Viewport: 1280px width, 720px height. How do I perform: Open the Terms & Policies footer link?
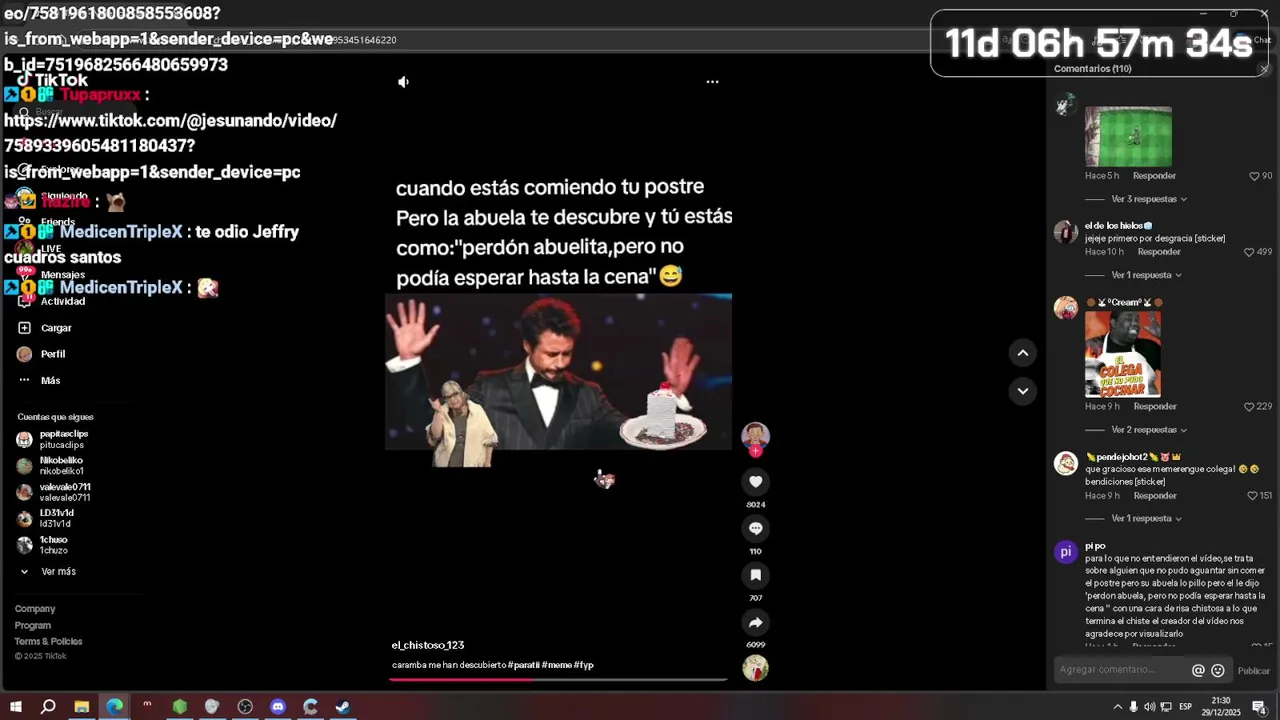pyautogui.click(x=48, y=642)
